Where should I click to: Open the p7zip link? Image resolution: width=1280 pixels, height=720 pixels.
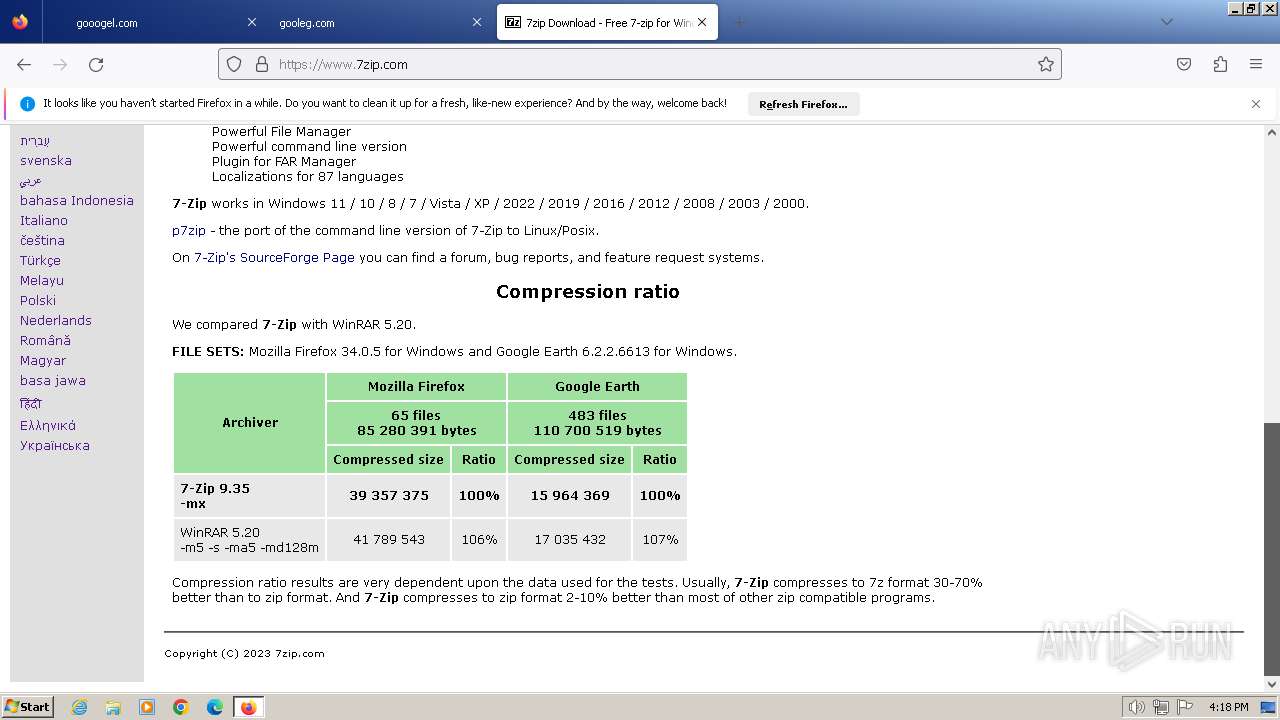coord(189,230)
